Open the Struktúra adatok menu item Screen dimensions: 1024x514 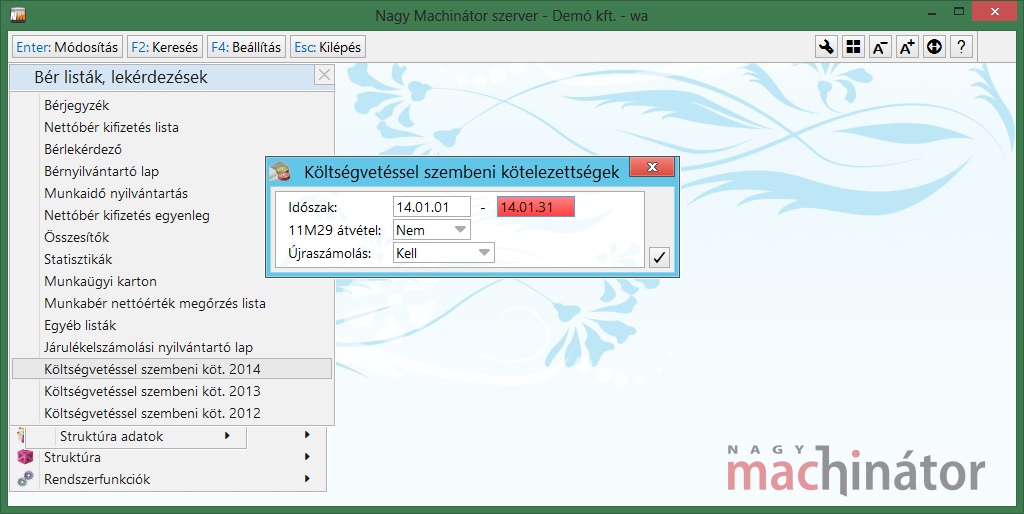tap(111, 436)
